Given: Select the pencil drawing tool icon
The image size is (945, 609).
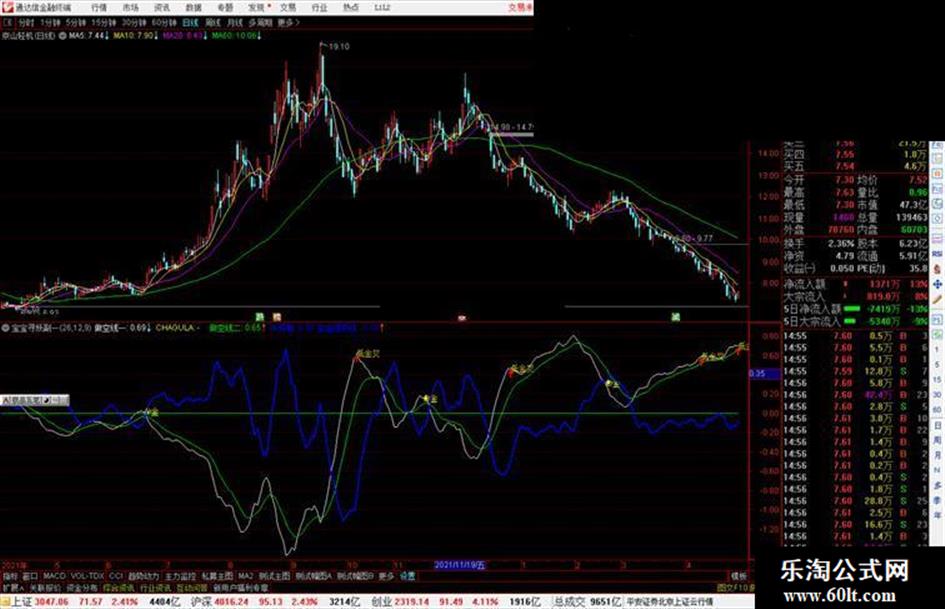Looking at the screenshot, I should click(937, 299).
